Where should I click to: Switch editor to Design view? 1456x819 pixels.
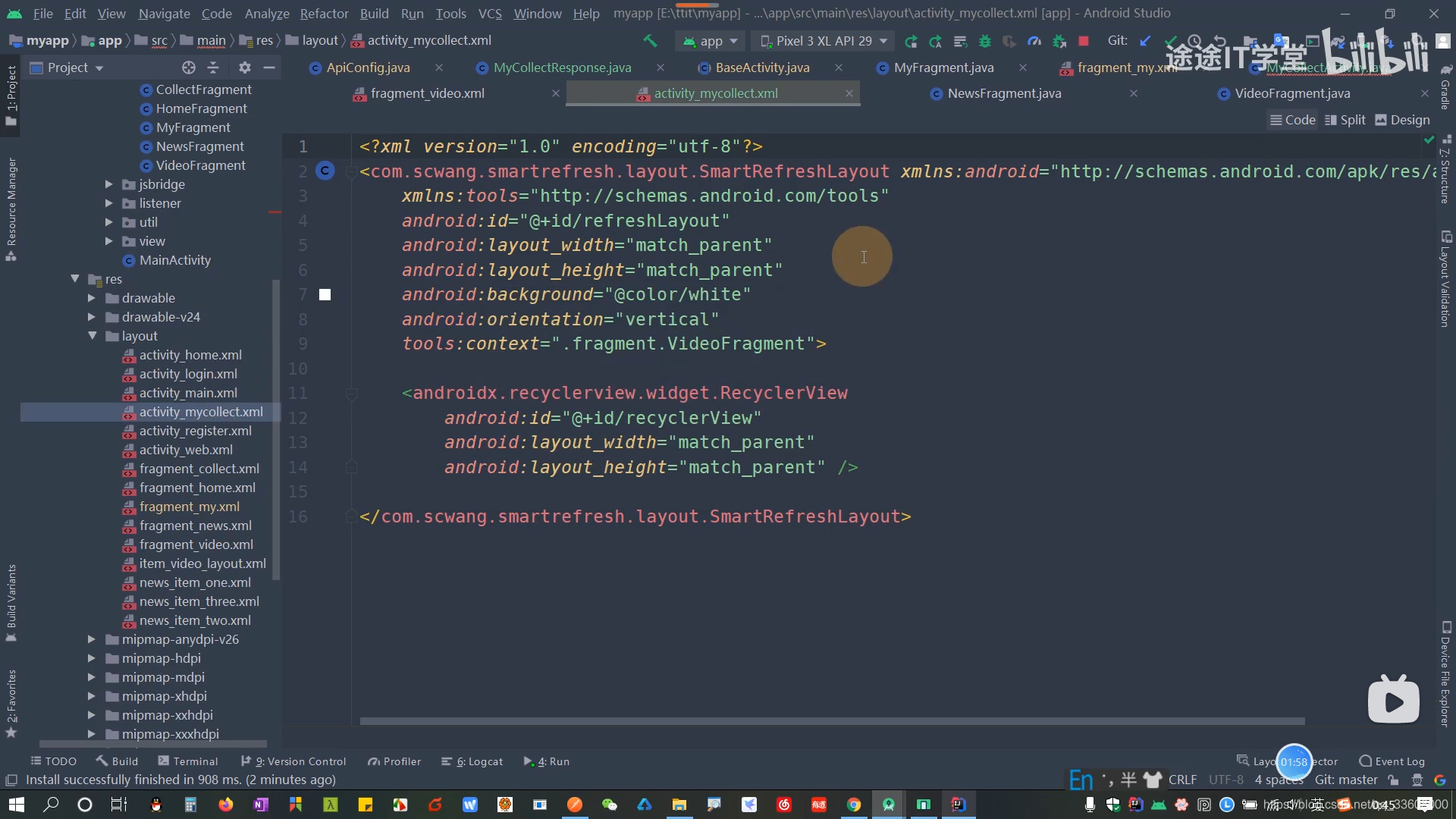point(1403,120)
